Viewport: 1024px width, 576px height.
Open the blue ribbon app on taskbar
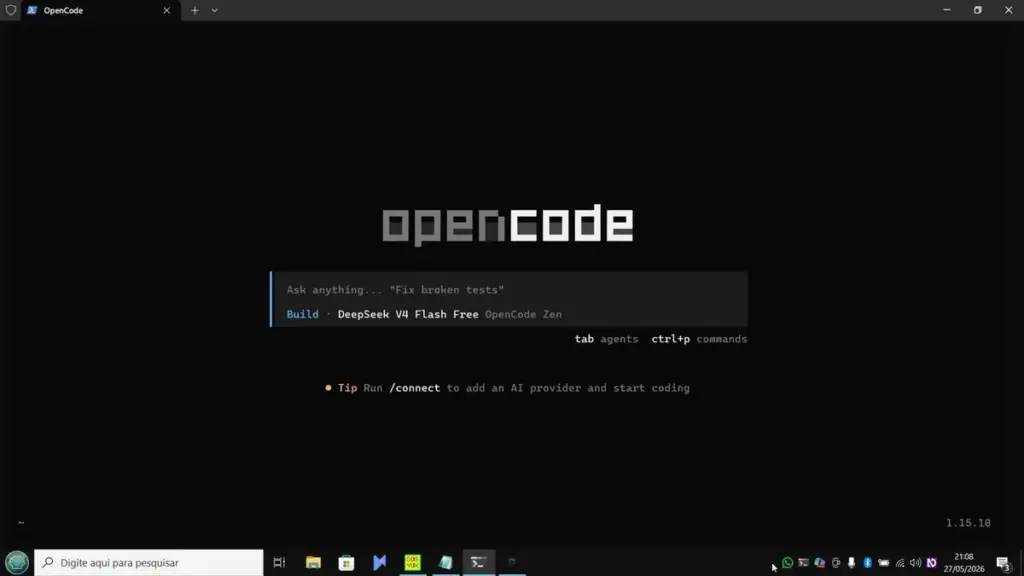click(x=379, y=562)
